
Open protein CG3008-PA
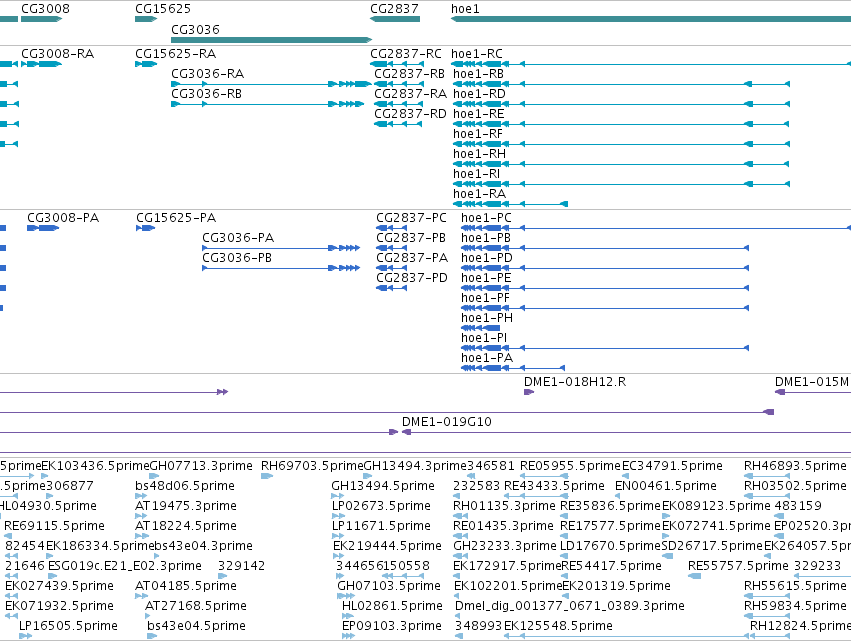(63, 218)
